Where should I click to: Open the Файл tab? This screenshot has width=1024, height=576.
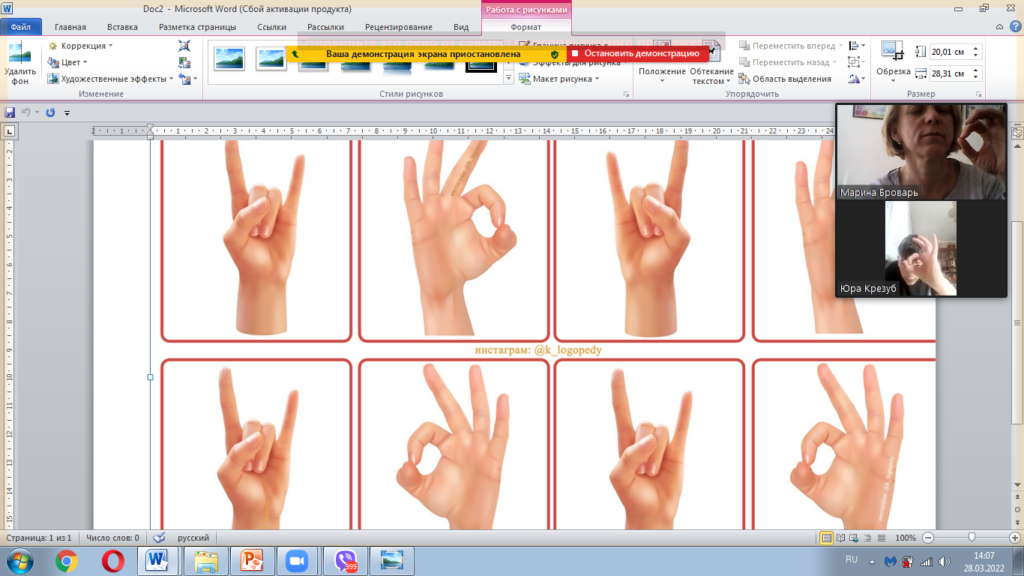click(x=20, y=29)
